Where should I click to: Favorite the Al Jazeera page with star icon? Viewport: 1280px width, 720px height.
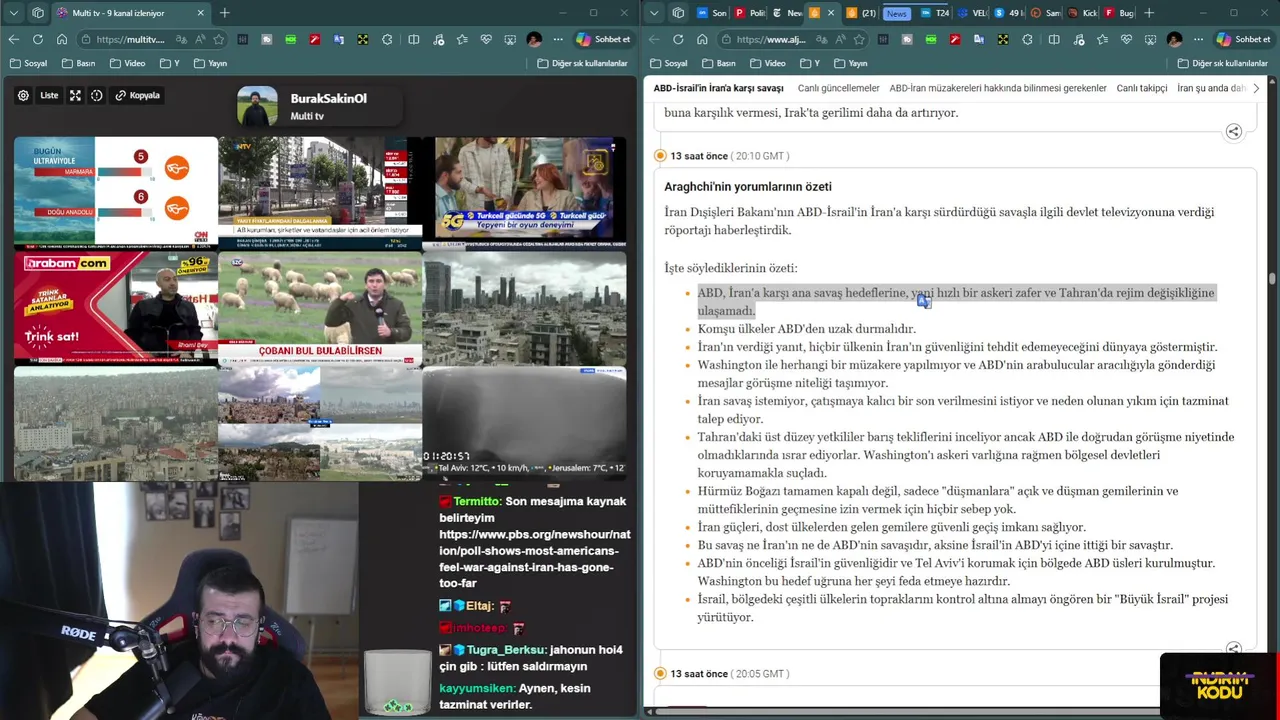pos(859,39)
